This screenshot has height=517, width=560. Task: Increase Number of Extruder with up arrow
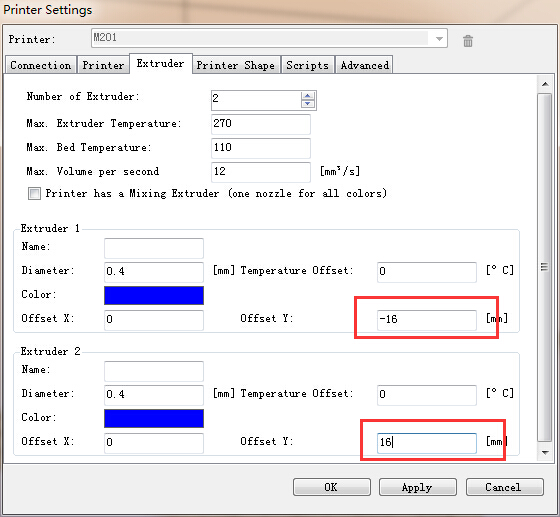tap(308, 96)
